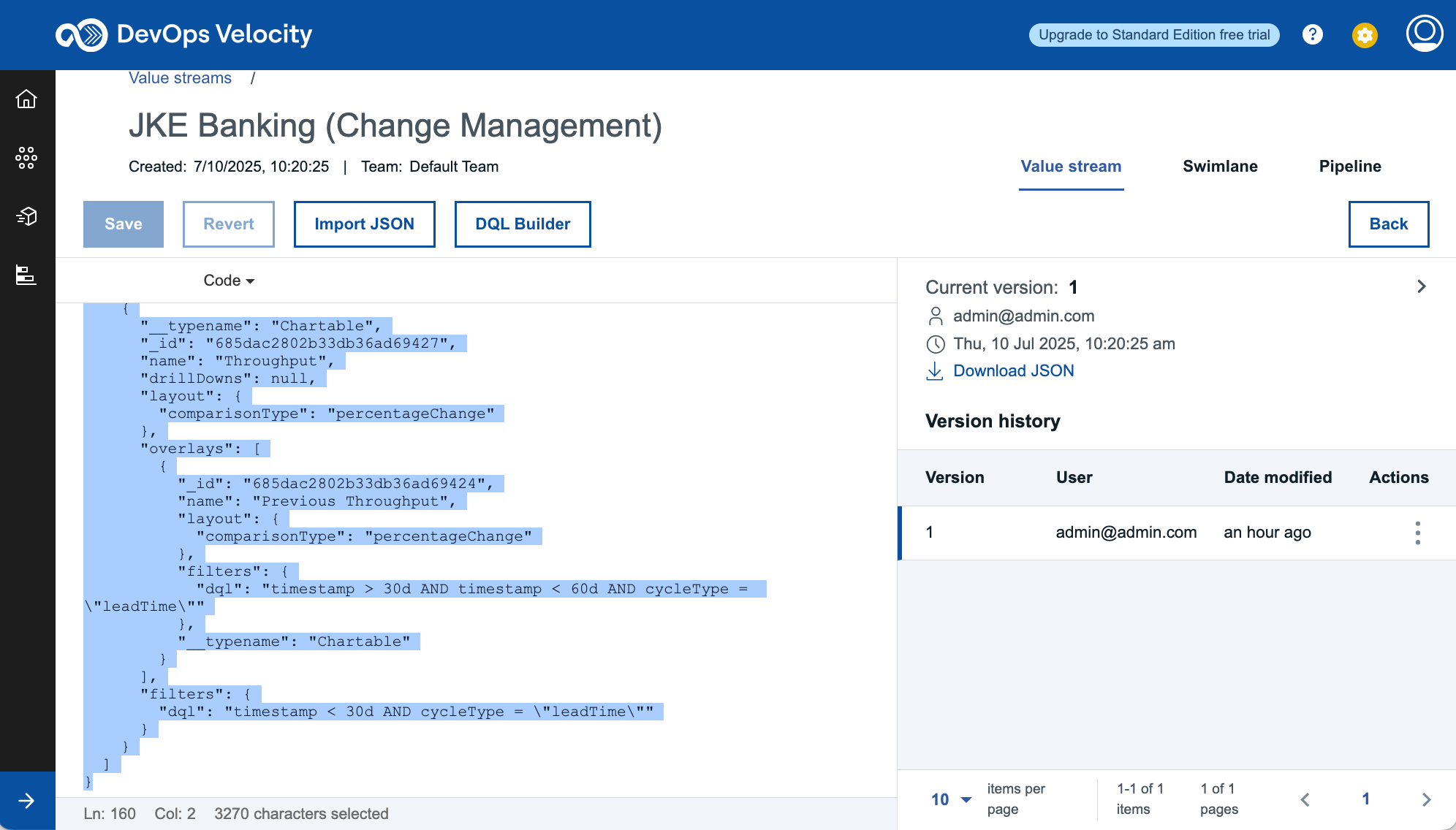
Task: Click Upgrade to Standard Edition free trial
Action: tap(1154, 35)
